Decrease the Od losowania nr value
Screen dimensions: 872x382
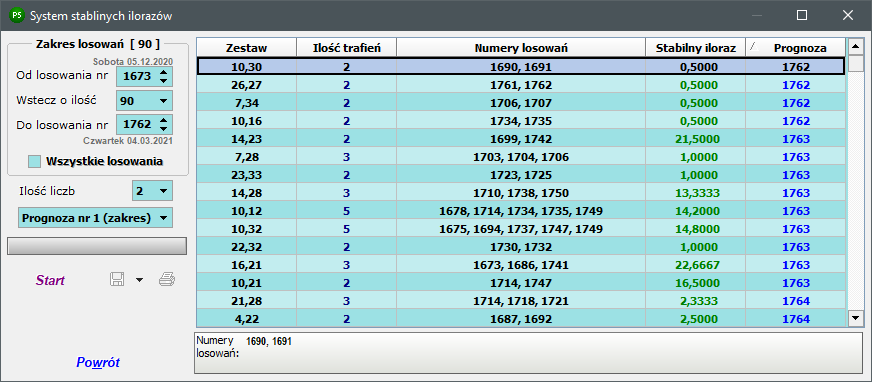pos(163,81)
